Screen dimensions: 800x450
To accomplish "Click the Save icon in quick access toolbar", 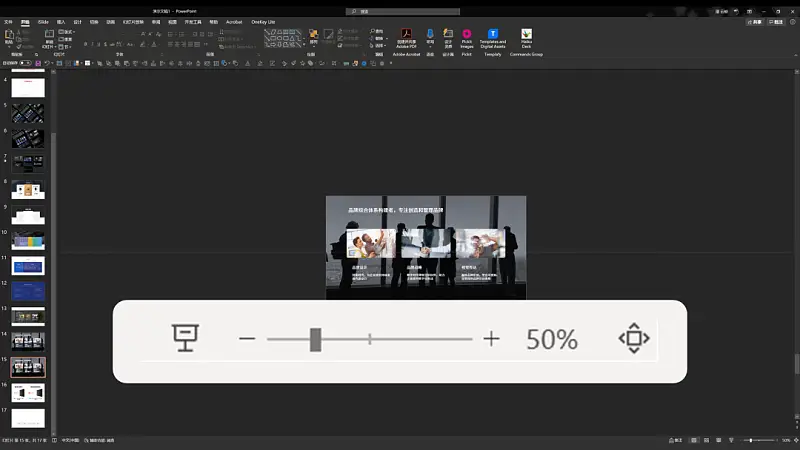I will point(38,63).
